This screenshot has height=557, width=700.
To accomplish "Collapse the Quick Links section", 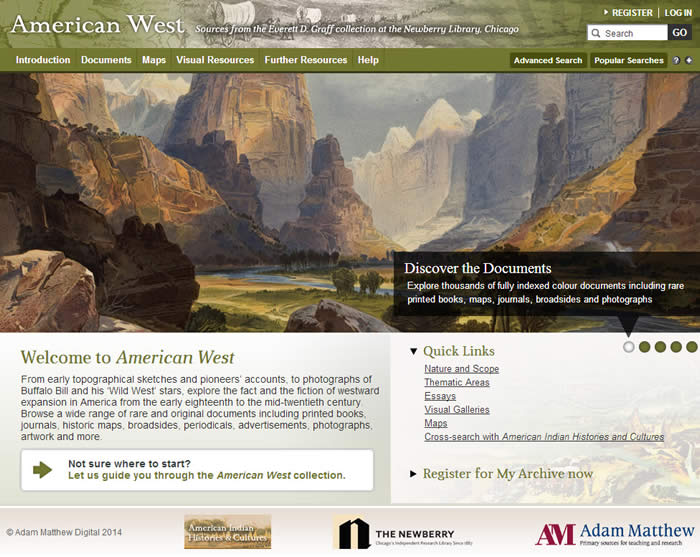I will tap(413, 351).
